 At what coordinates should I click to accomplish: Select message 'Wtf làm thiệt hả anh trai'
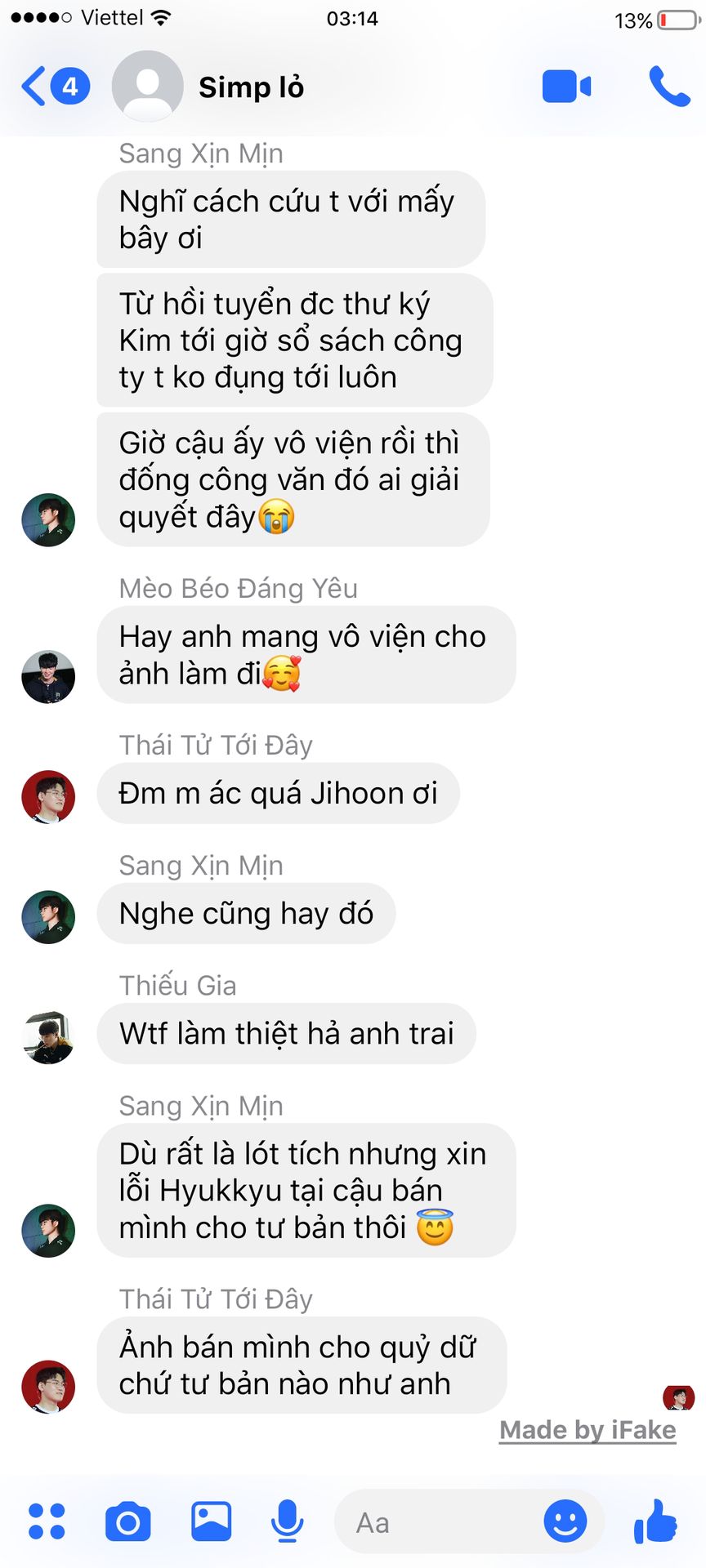coord(286,1033)
